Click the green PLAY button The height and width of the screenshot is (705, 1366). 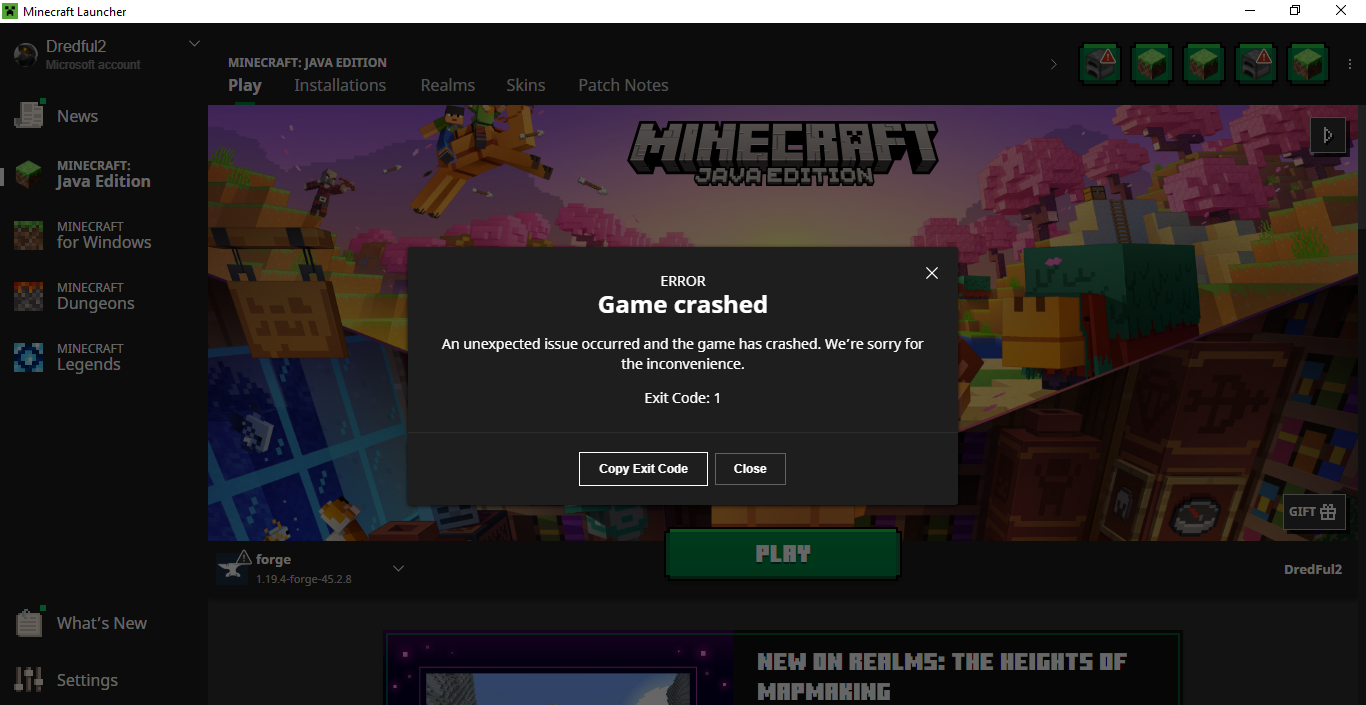tap(783, 554)
